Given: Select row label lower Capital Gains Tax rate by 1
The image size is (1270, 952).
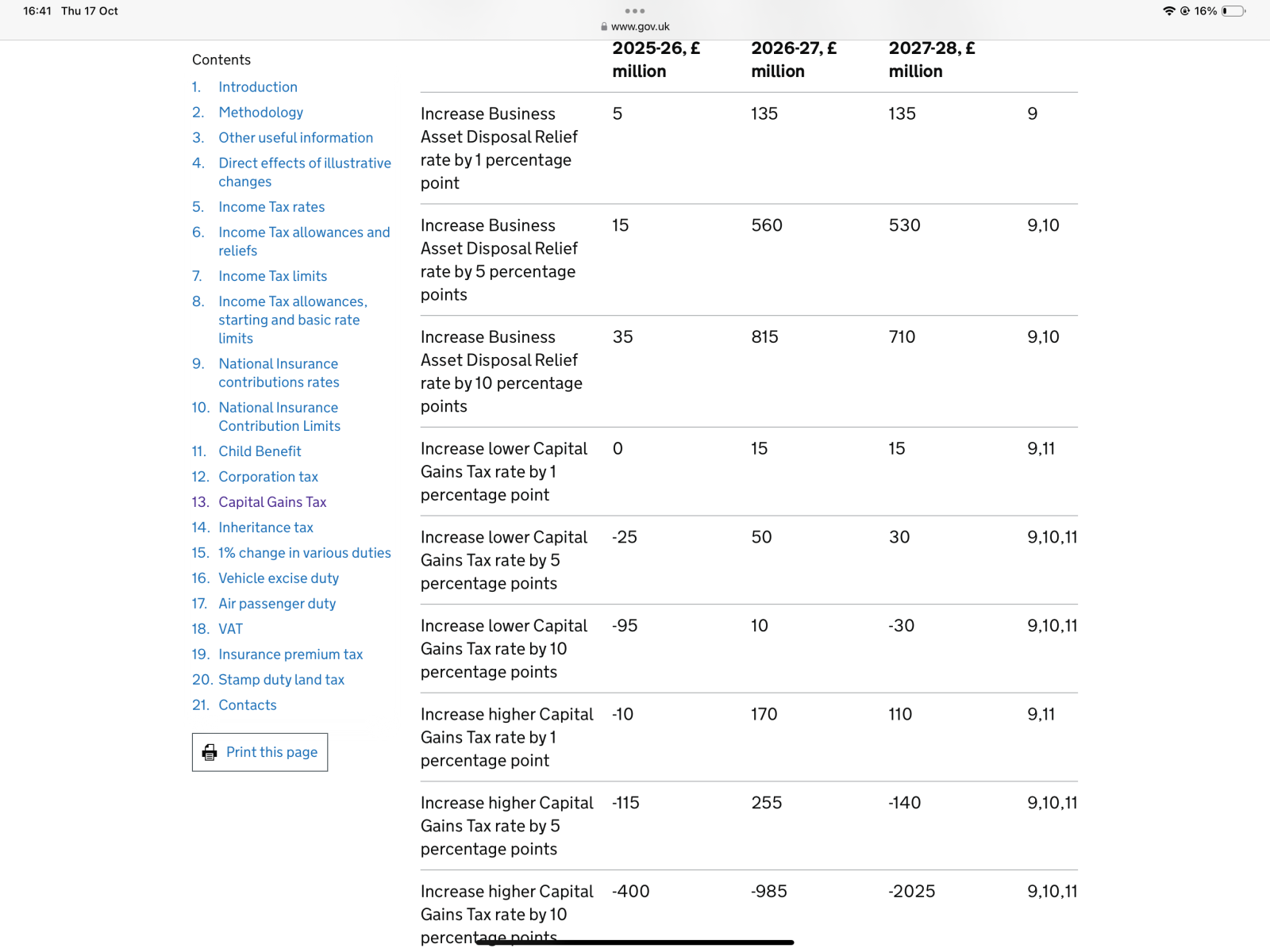Looking at the screenshot, I should pos(504,472).
